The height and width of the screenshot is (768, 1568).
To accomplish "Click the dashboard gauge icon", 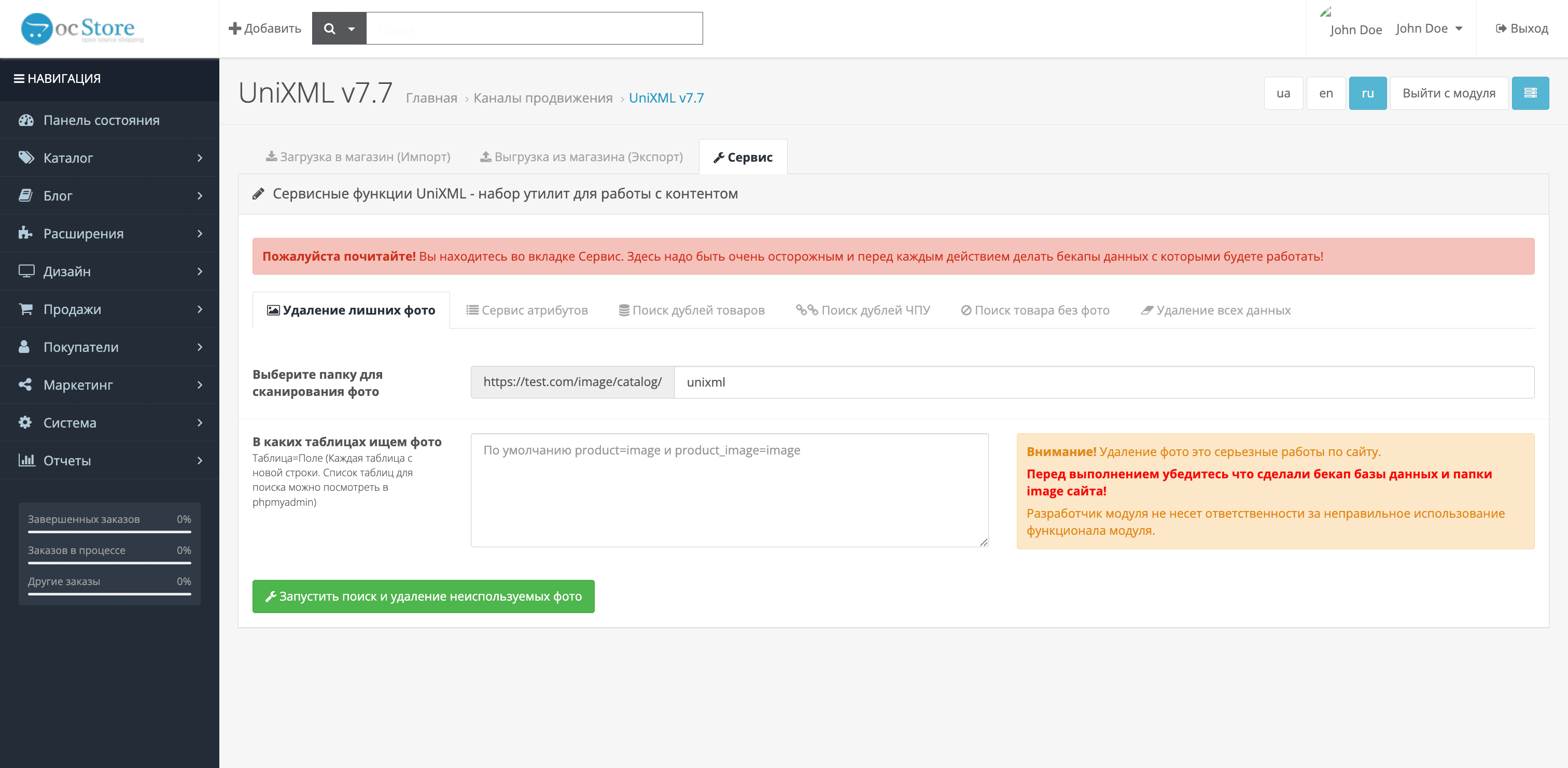I will coord(25,120).
